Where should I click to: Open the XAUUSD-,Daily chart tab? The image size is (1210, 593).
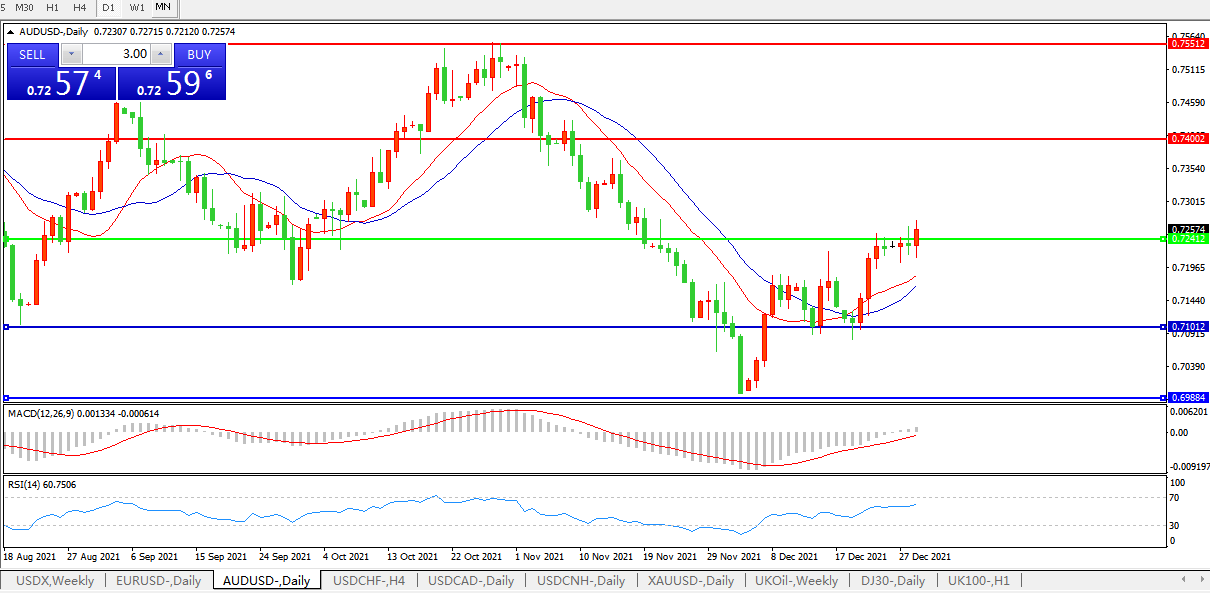[x=690, y=580]
